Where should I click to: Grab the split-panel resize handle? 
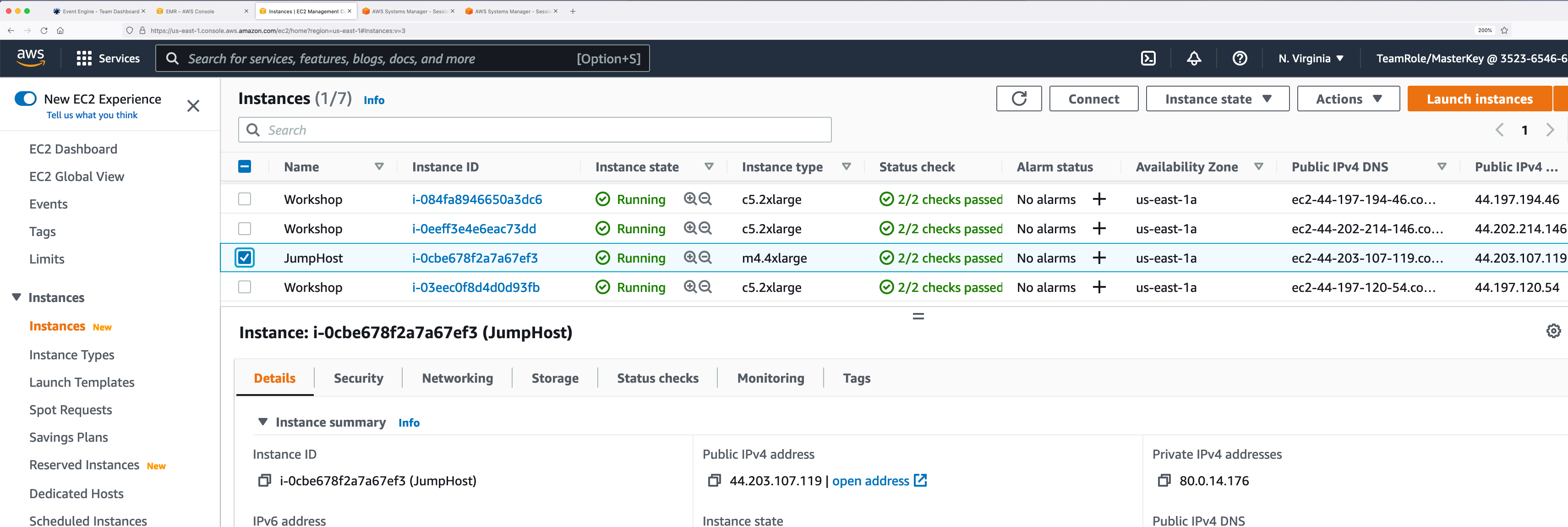pos(918,316)
